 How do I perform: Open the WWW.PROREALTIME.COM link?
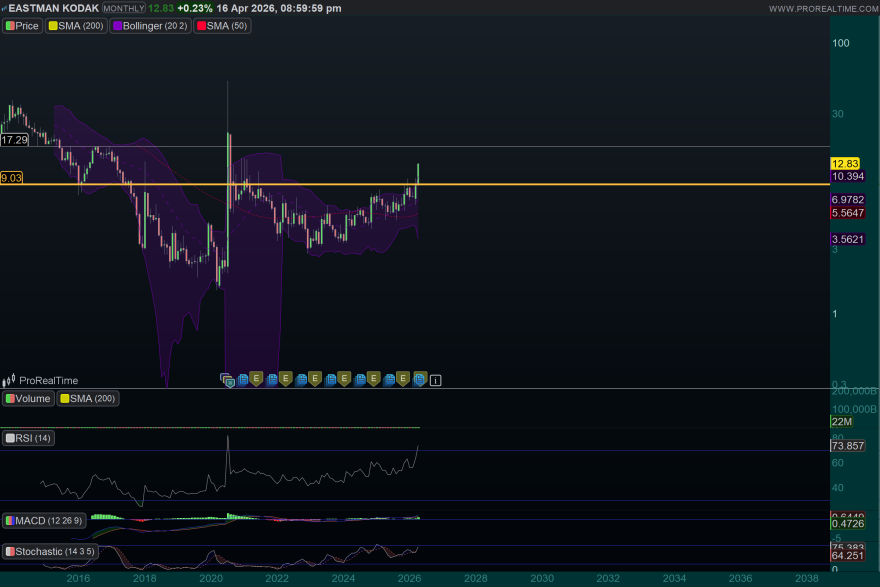(x=822, y=7)
